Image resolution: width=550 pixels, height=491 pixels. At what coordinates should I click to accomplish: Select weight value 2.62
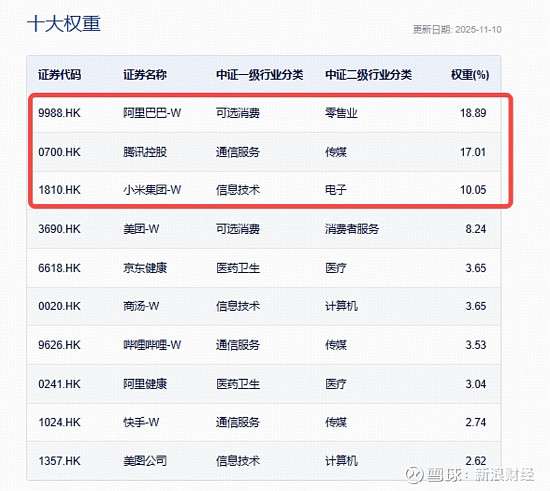[x=476, y=461]
